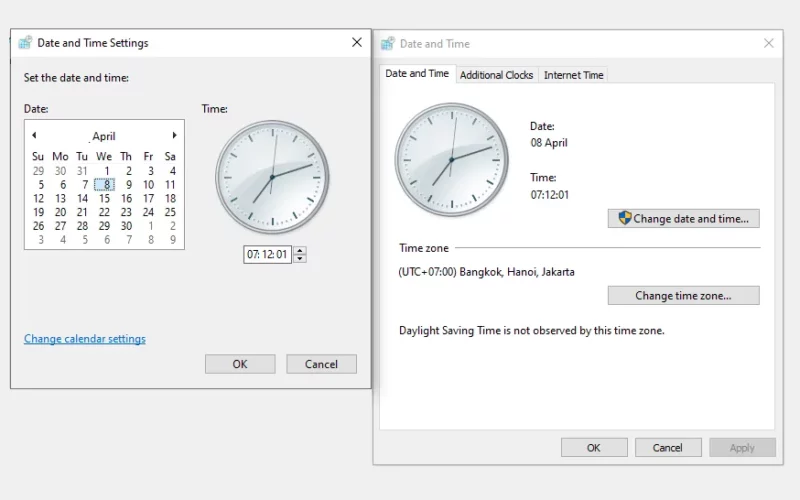Click the analog clock in Date and Time tab
Viewport: 800px width, 500px height.
452,160
